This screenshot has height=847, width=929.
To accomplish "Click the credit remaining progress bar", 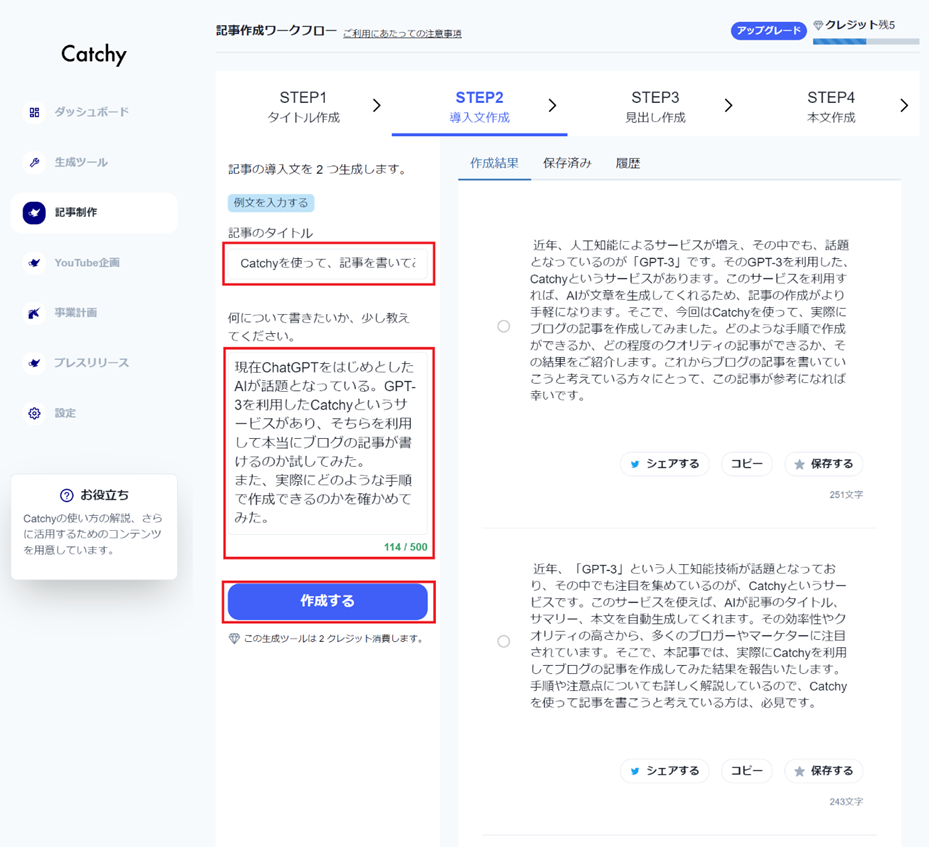I will click(x=866, y=41).
